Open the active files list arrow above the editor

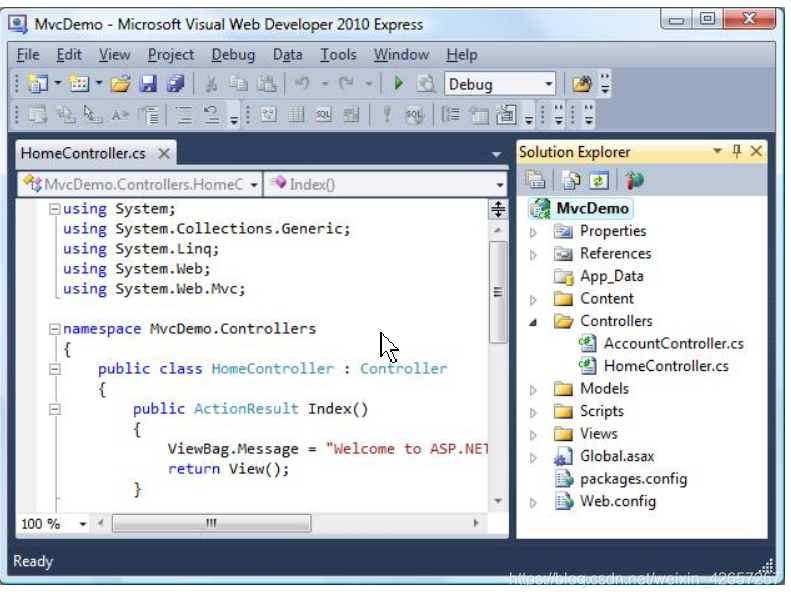pyautogui.click(x=496, y=154)
